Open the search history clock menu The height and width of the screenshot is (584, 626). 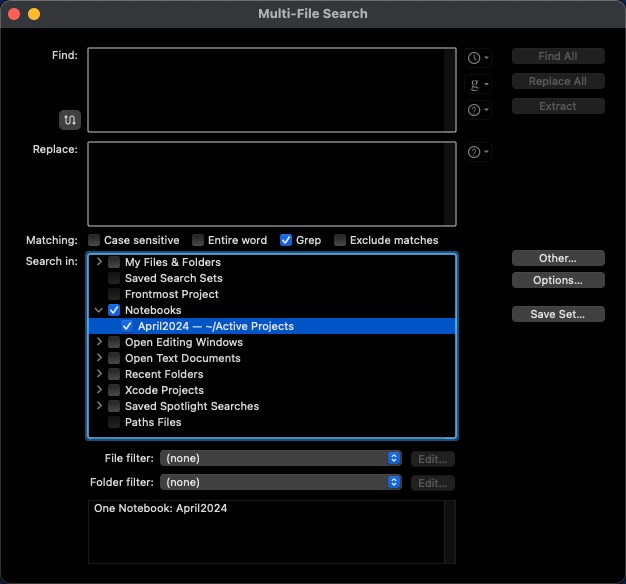[477, 58]
